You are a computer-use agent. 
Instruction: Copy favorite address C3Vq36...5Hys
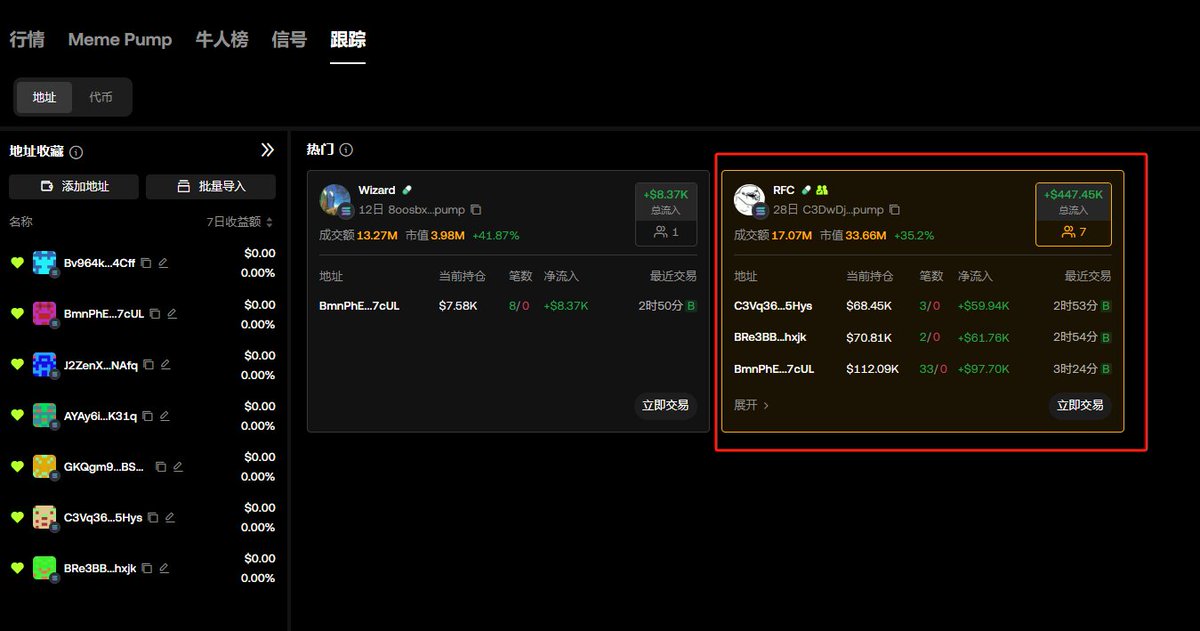click(152, 517)
